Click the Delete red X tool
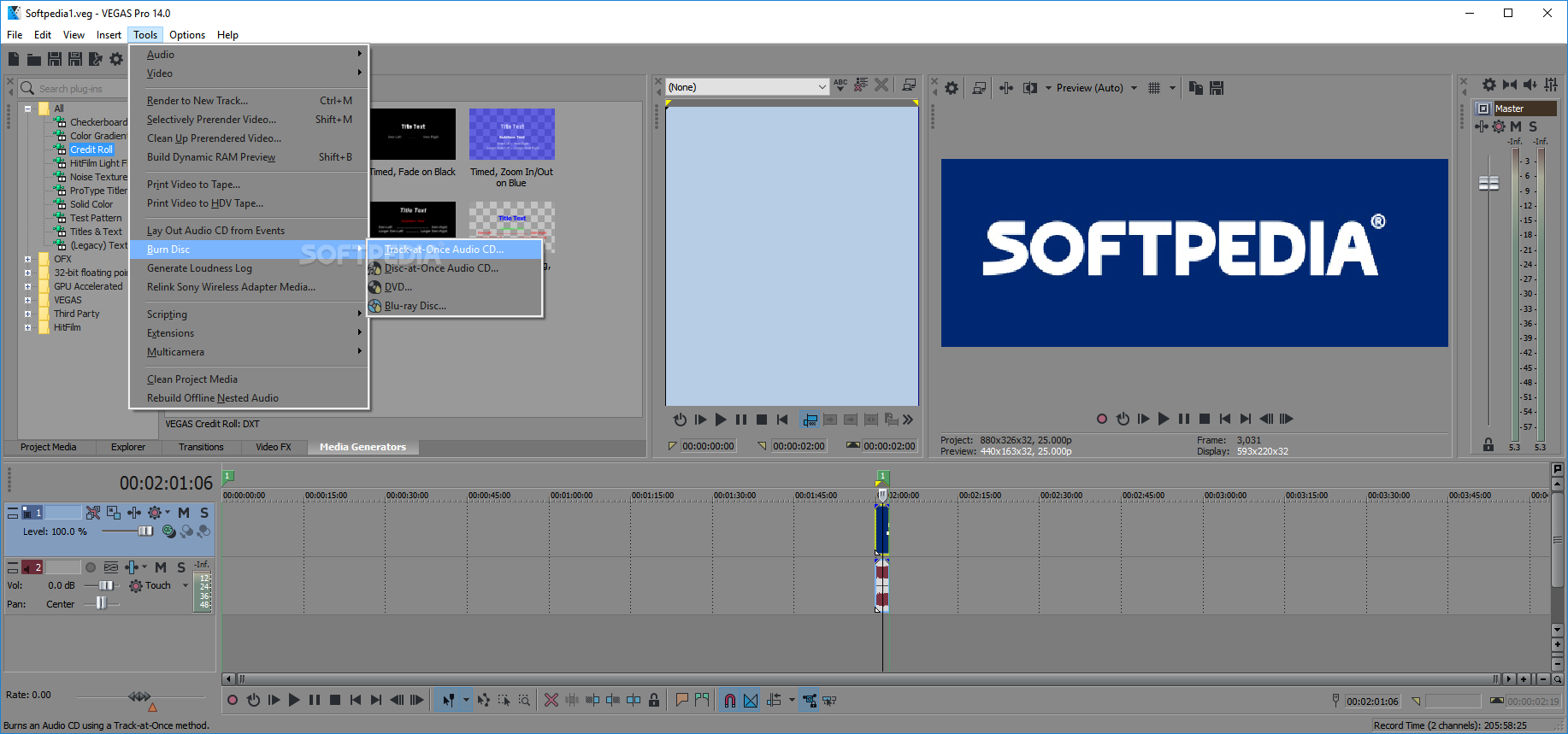This screenshot has height=734, width=1568. (551, 700)
